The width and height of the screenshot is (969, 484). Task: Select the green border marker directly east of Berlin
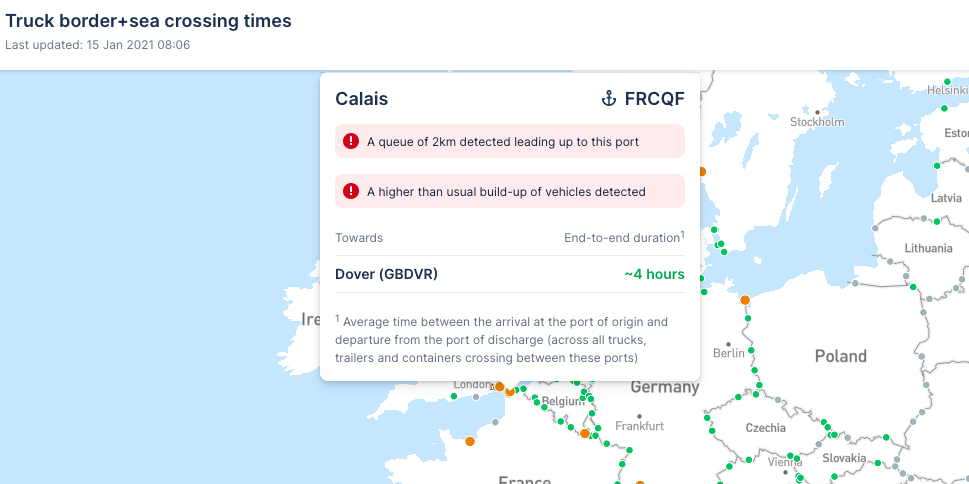pos(751,352)
